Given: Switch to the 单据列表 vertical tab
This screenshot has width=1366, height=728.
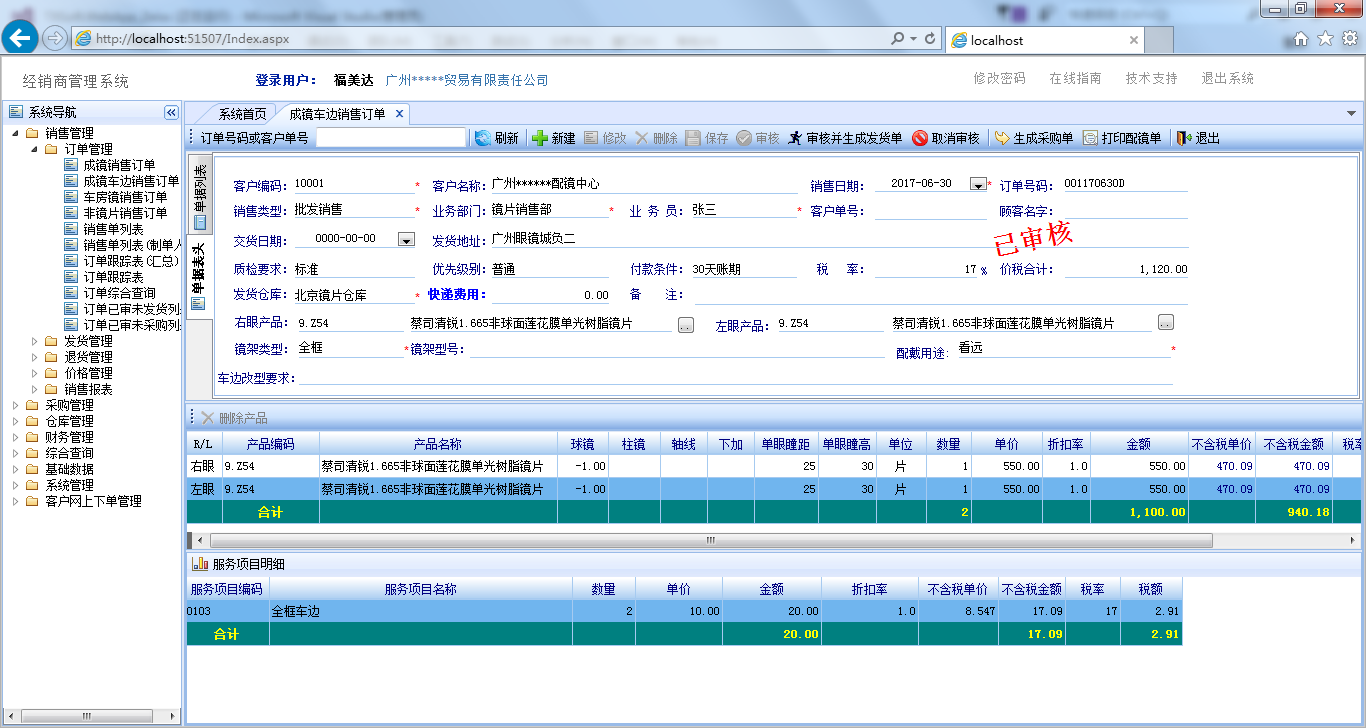Looking at the screenshot, I should (199, 197).
